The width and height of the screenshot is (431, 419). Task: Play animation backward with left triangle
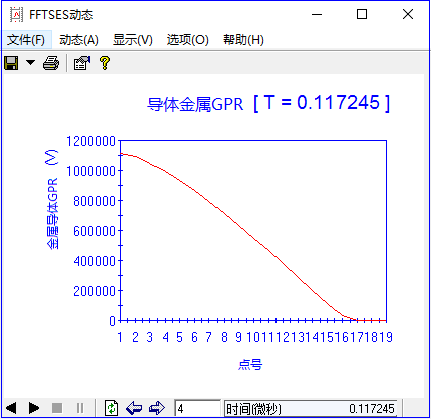pyautogui.click(x=11, y=408)
